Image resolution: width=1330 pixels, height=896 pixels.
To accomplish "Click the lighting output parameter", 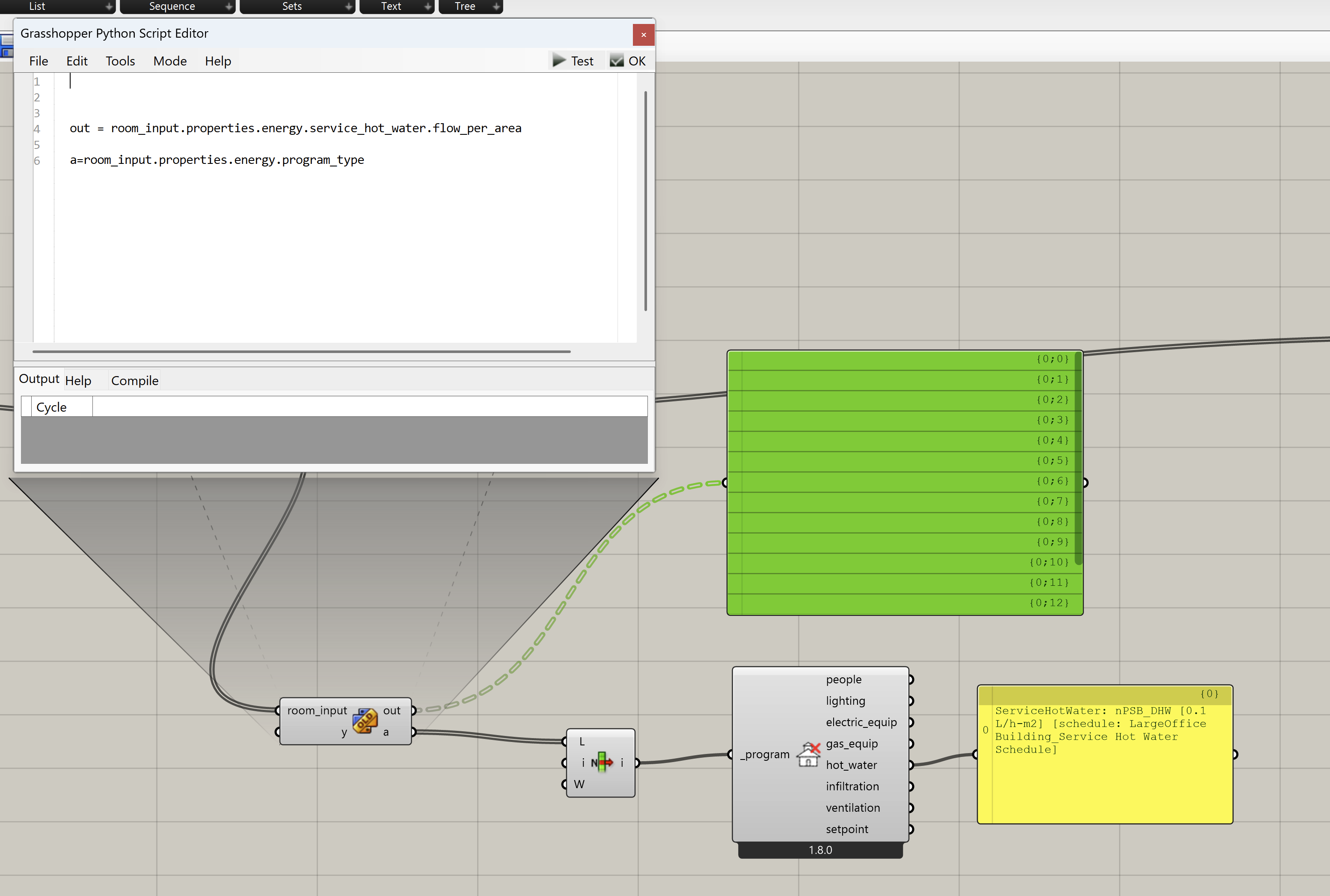I will tap(846, 700).
